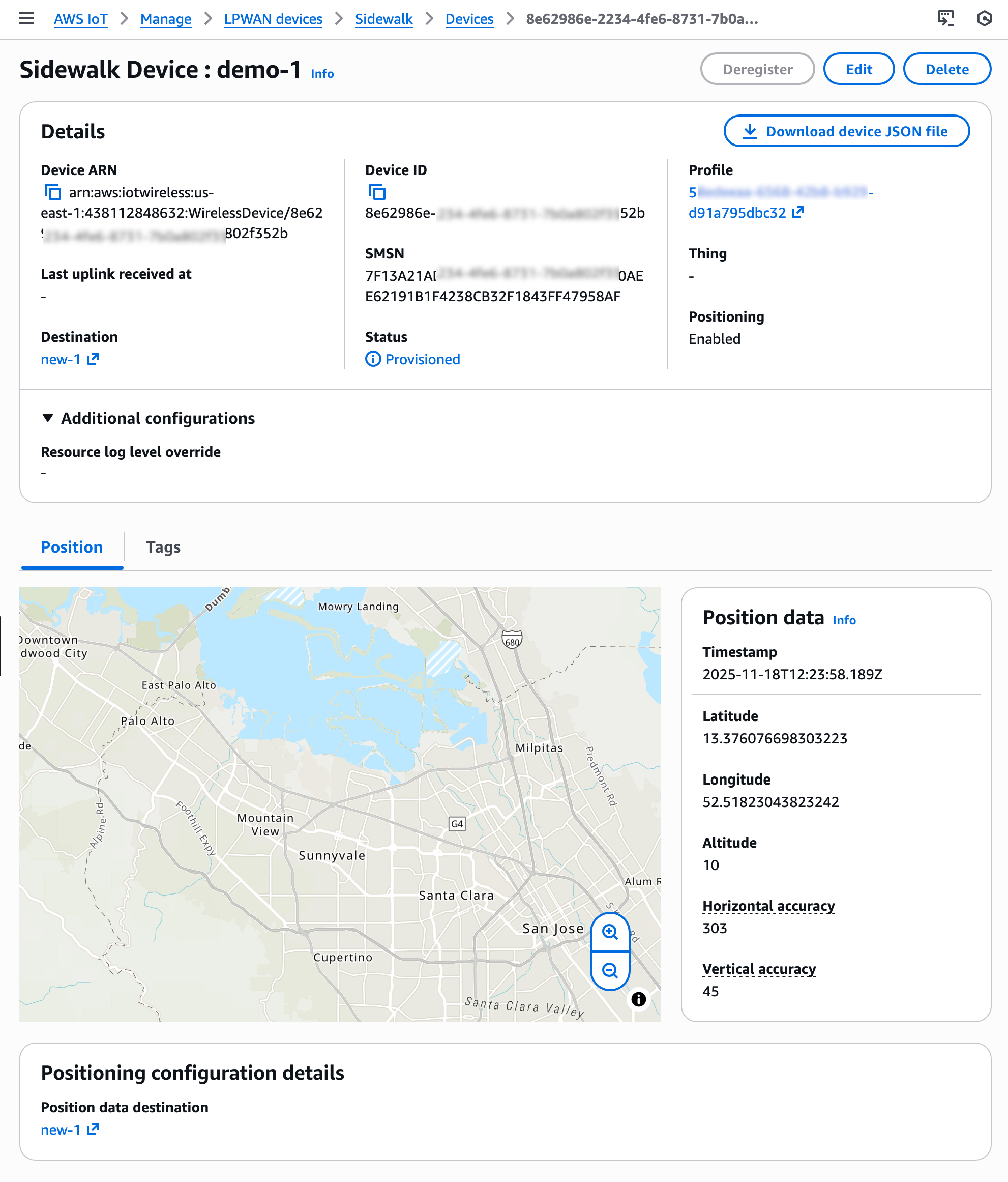Click the map zoom in button
The height and width of the screenshot is (1182, 1008).
(609, 932)
